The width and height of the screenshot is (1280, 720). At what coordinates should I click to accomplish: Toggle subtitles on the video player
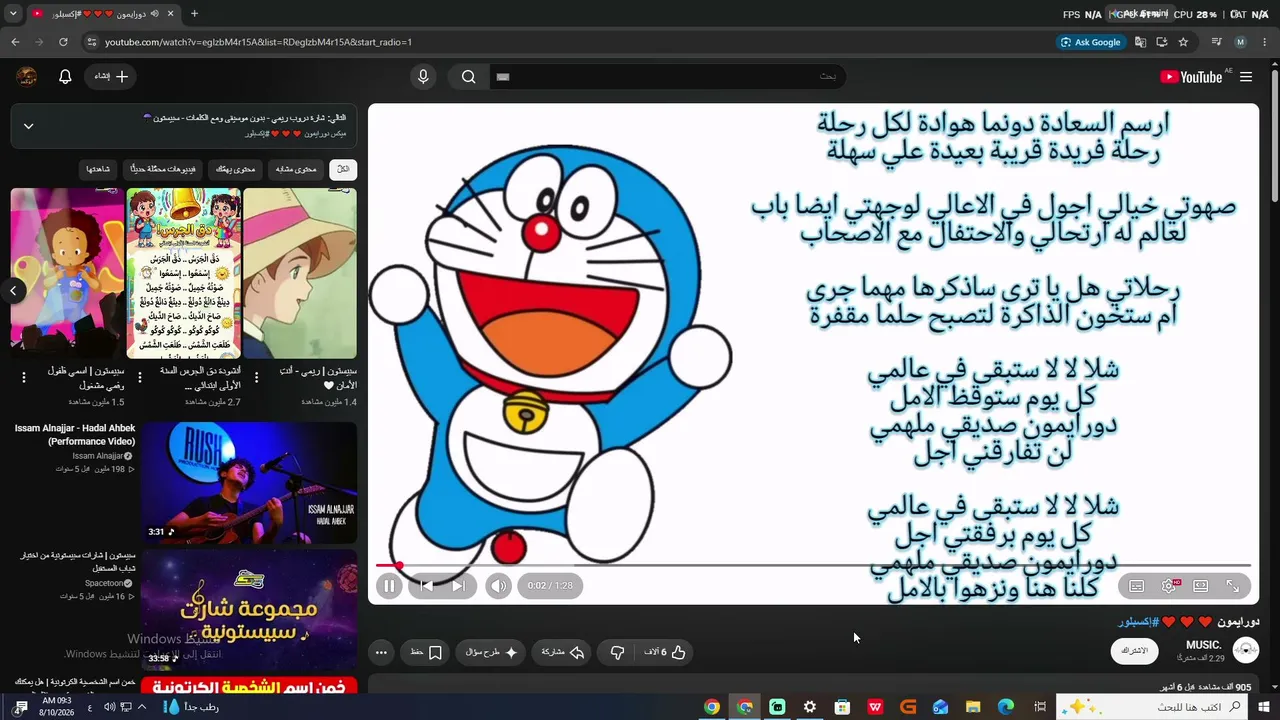[1136, 586]
